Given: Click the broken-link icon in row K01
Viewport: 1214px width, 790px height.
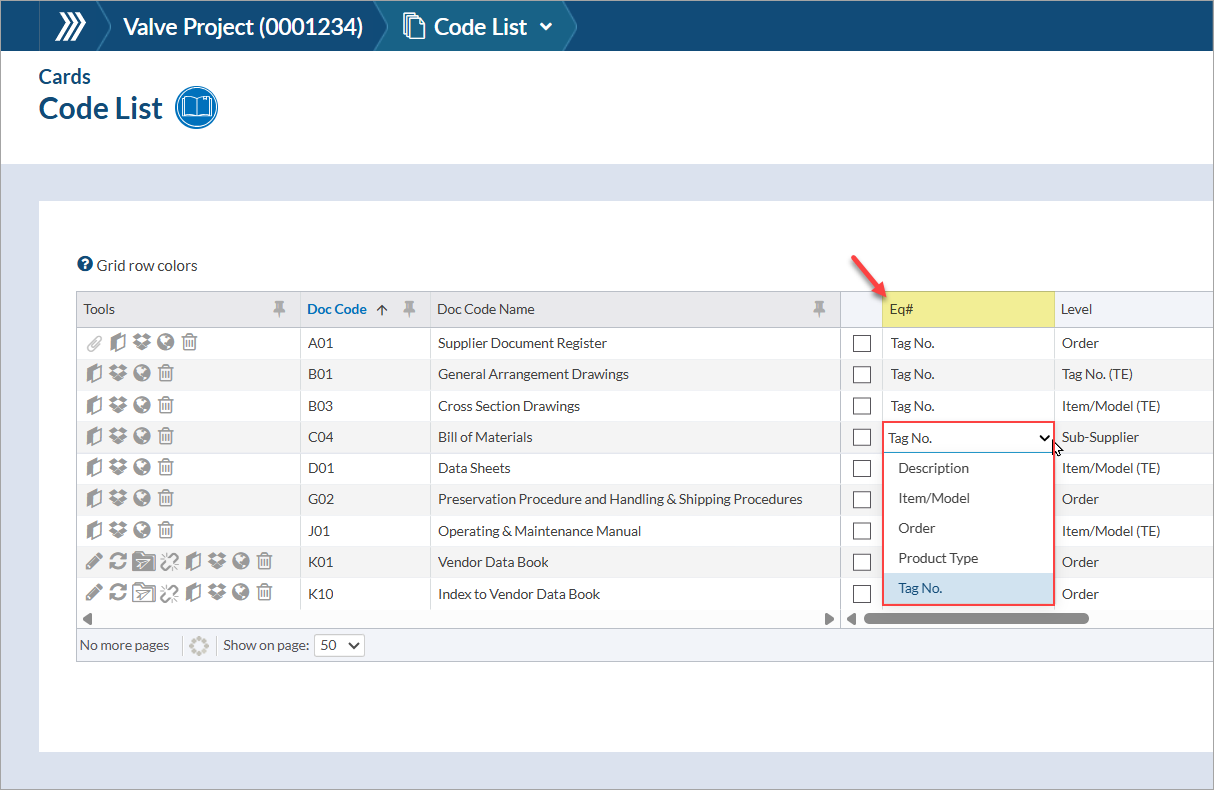Looking at the screenshot, I should click(x=169, y=562).
